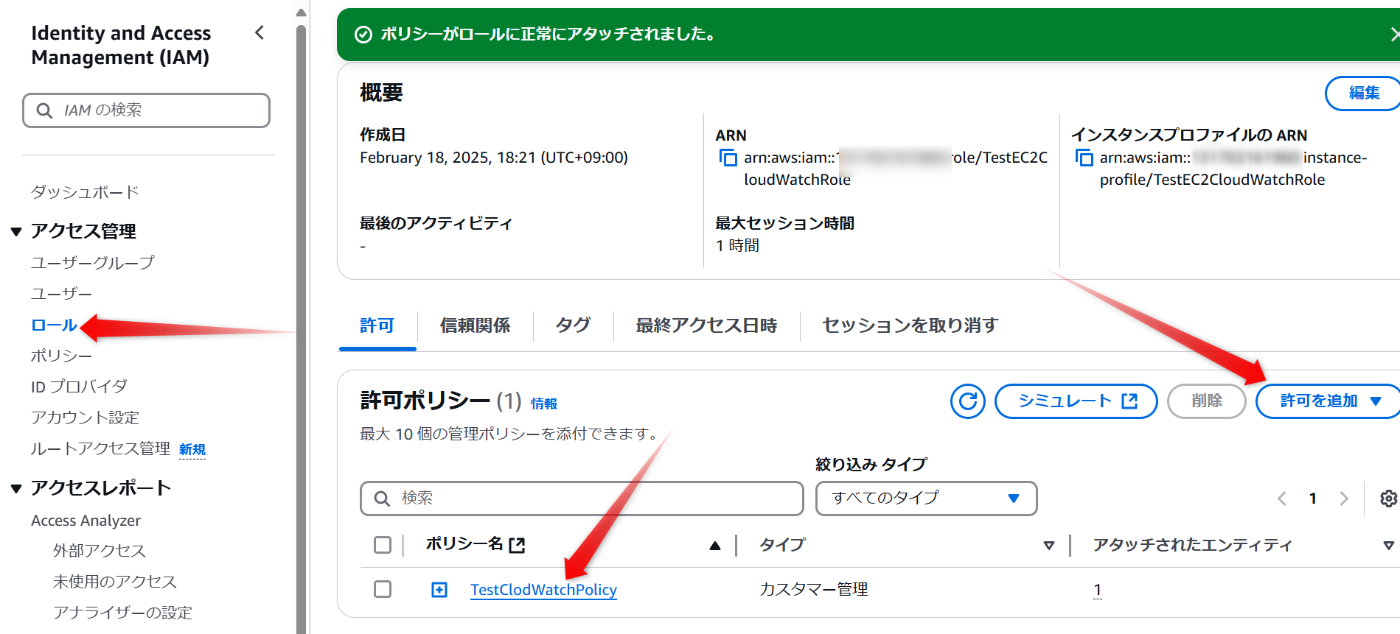Open アナライザーの設定 in the sidebar
1400x634 pixels.
[123, 612]
